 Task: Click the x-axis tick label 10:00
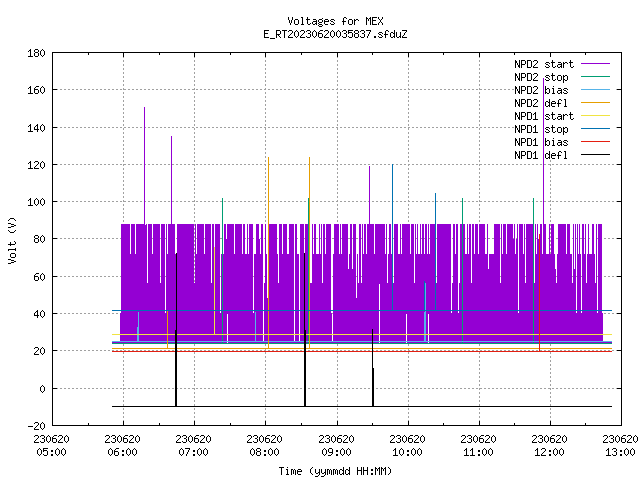click(x=407, y=452)
